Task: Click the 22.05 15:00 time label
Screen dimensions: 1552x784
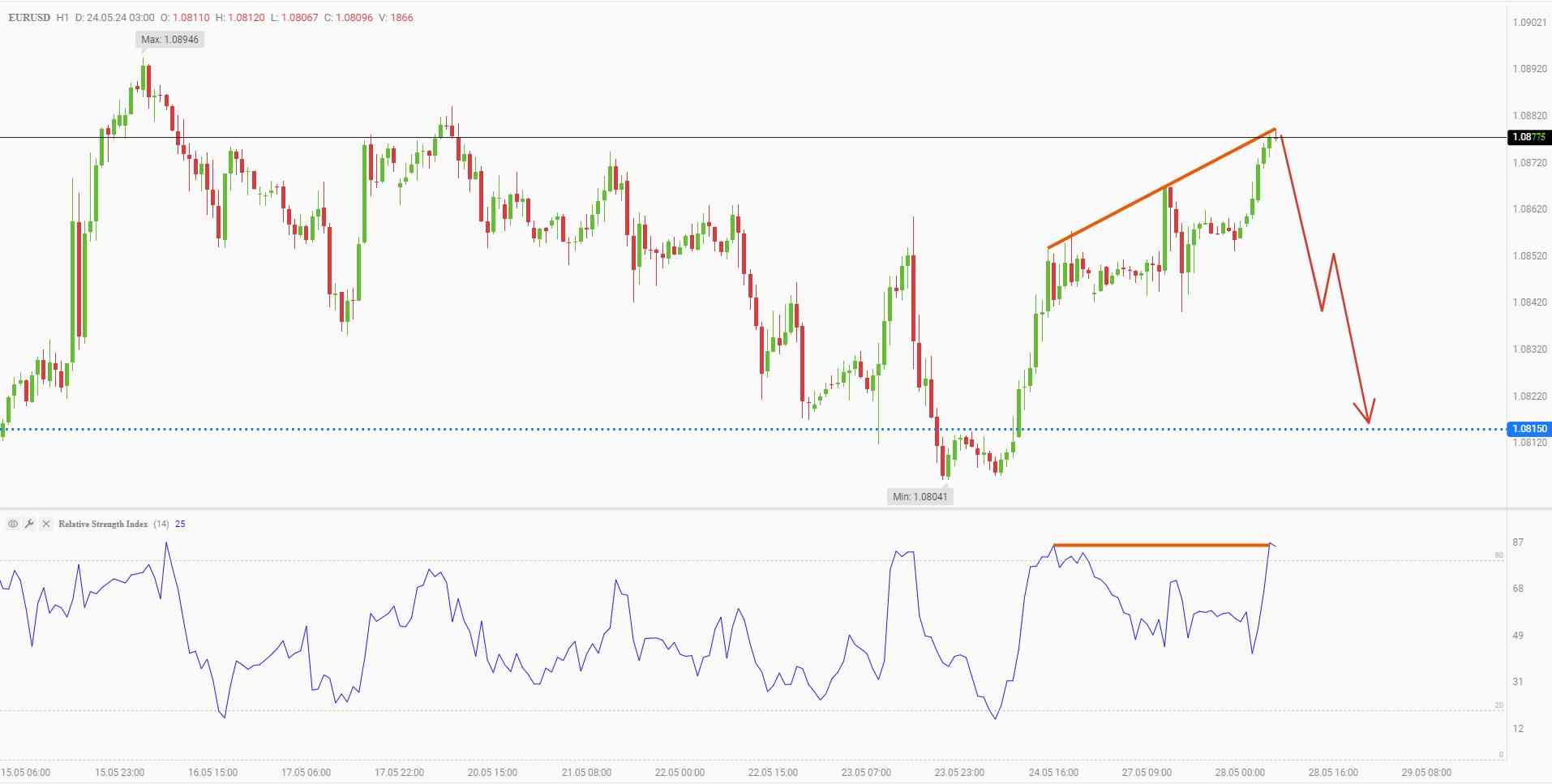Action: pyautogui.click(x=773, y=773)
